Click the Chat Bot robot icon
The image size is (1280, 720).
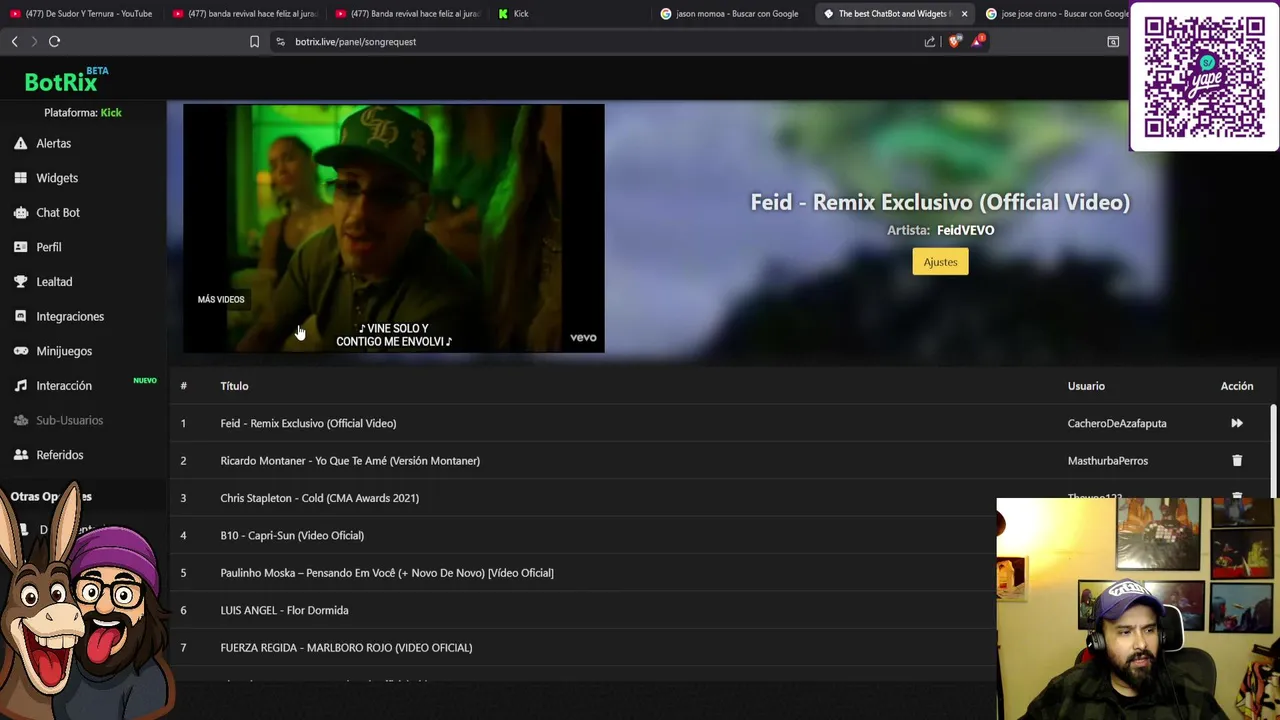pyautogui.click(x=20, y=212)
